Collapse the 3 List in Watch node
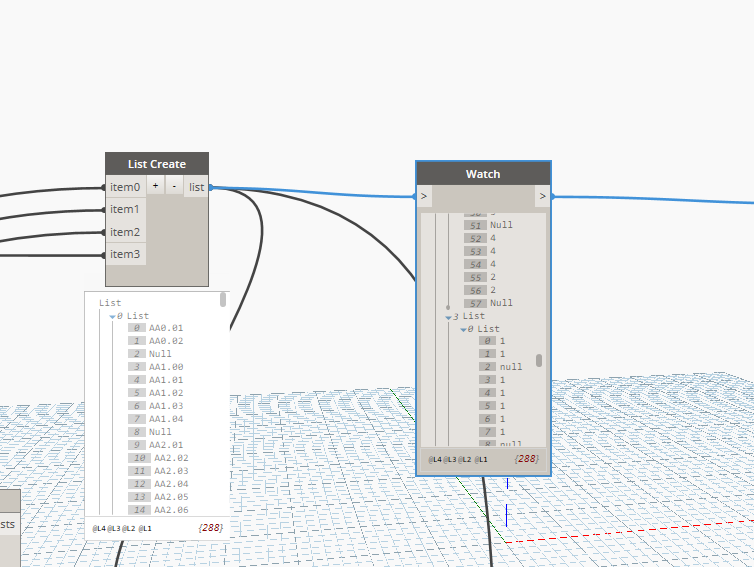 448,317
